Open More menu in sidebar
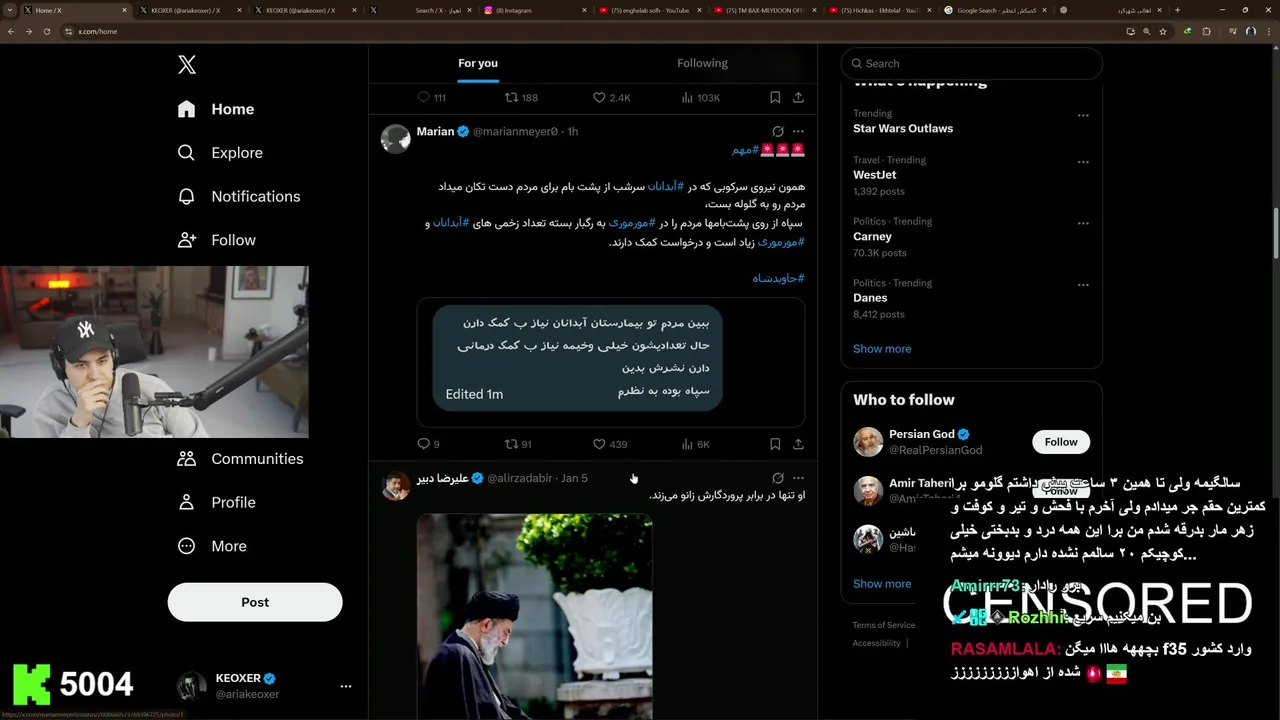The width and height of the screenshot is (1280, 720). point(212,546)
